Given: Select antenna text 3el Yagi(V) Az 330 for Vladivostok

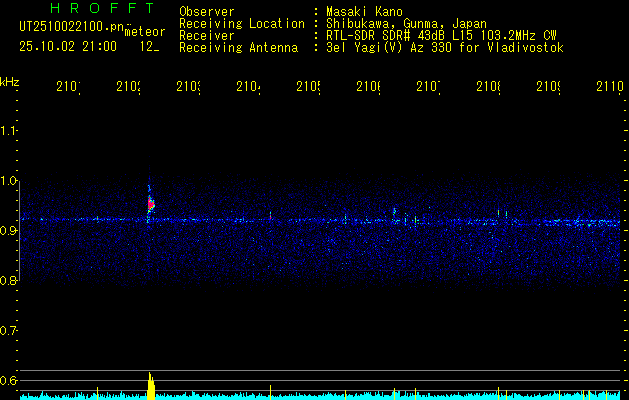Looking at the screenshot, I should click(445, 48).
